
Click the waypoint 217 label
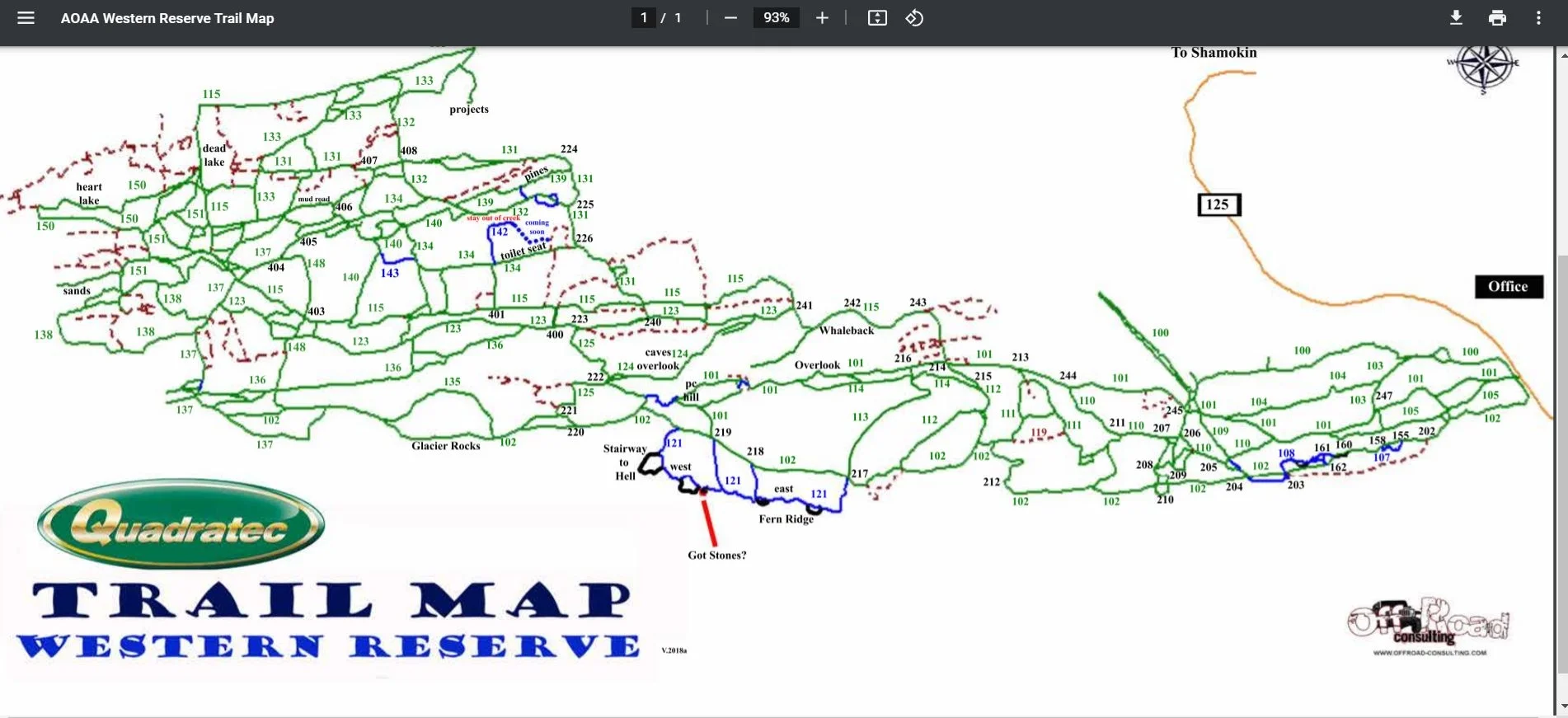point(860,474)
